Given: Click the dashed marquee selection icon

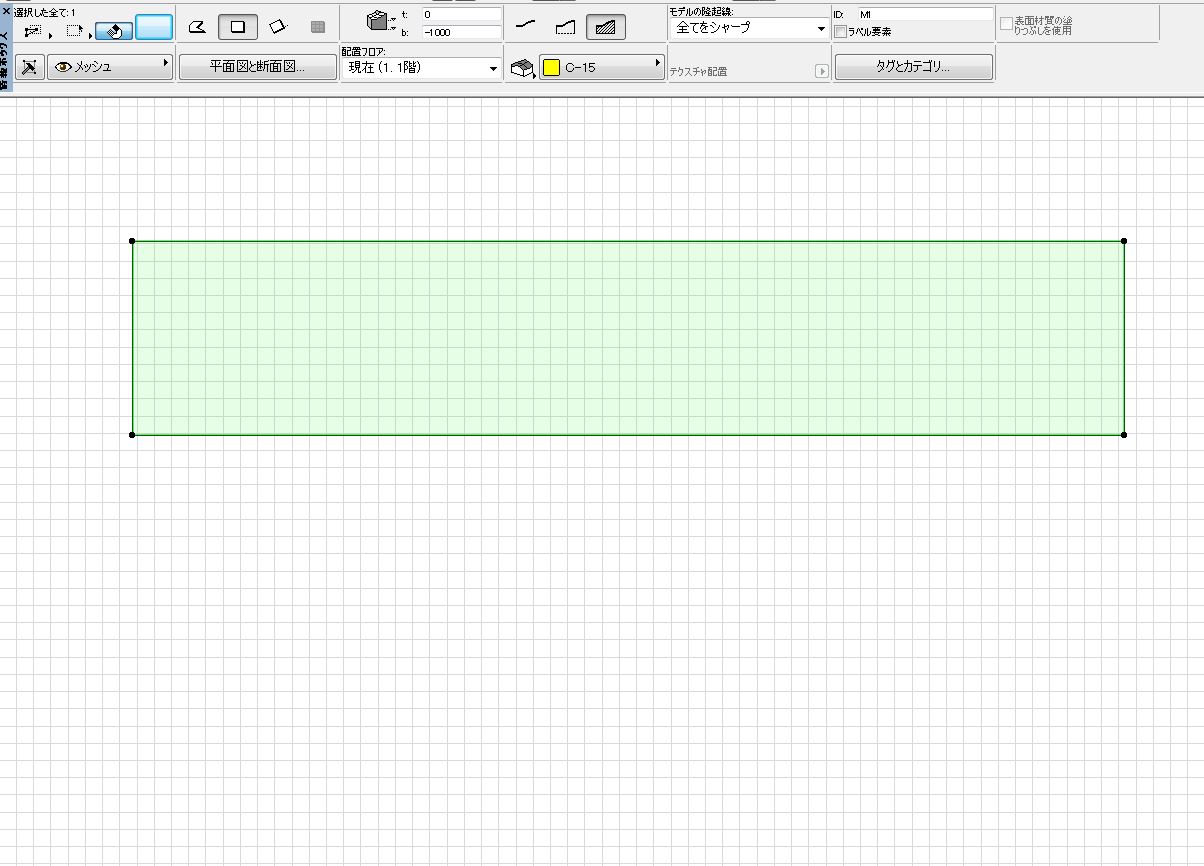Looking at the screenshot, I should click(x=75, y=30).
